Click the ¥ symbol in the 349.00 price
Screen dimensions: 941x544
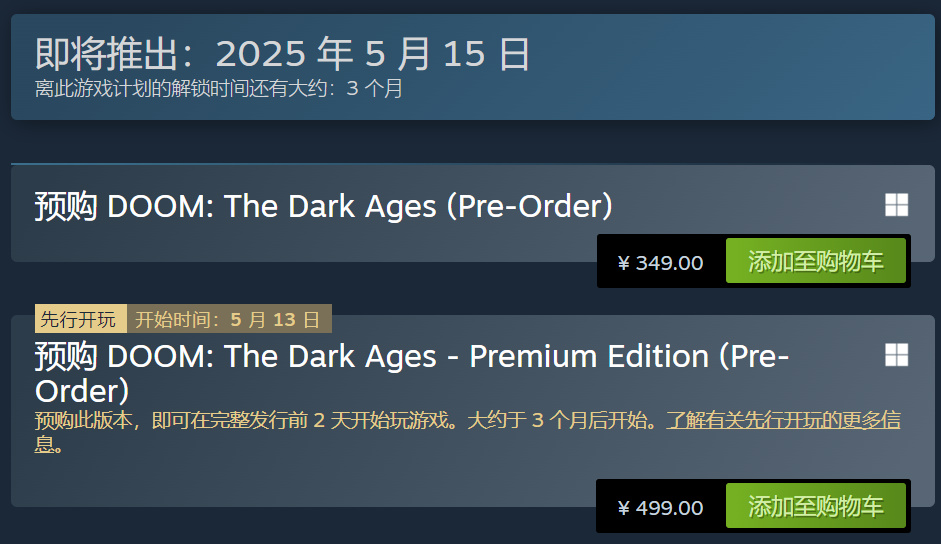coord(624,263)
